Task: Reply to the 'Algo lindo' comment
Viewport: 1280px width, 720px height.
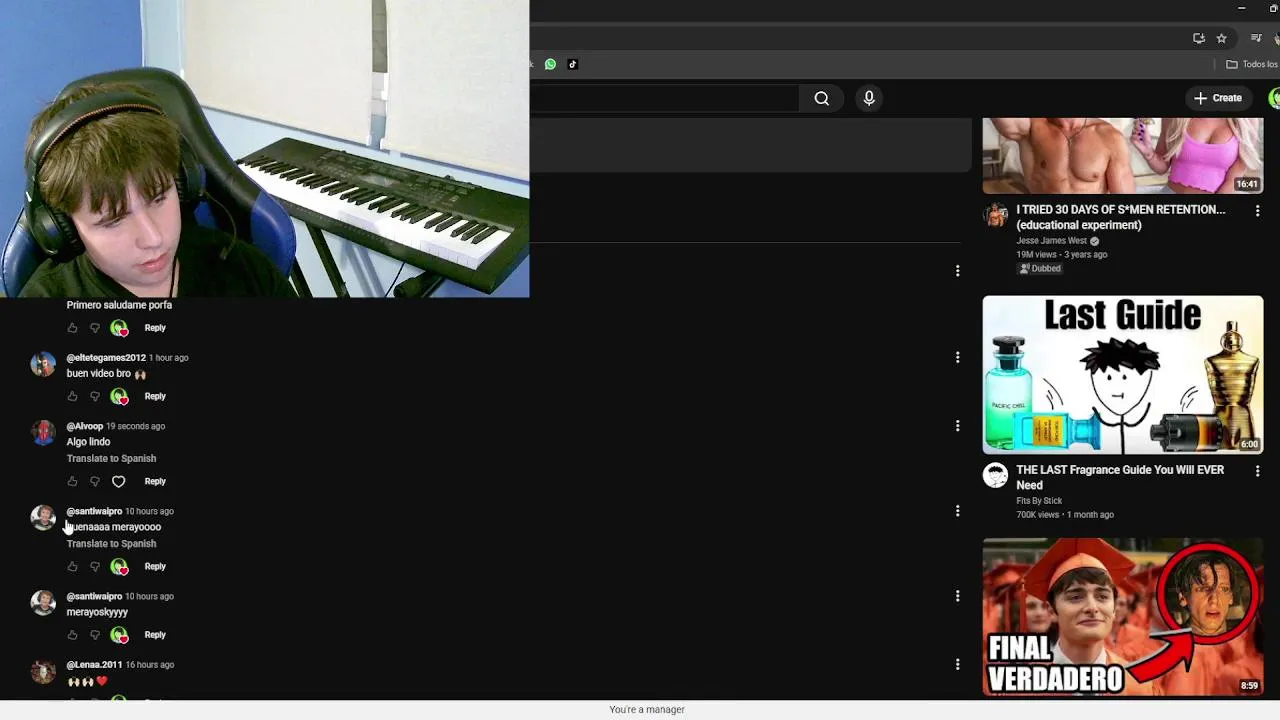Action: coord(155,481)
